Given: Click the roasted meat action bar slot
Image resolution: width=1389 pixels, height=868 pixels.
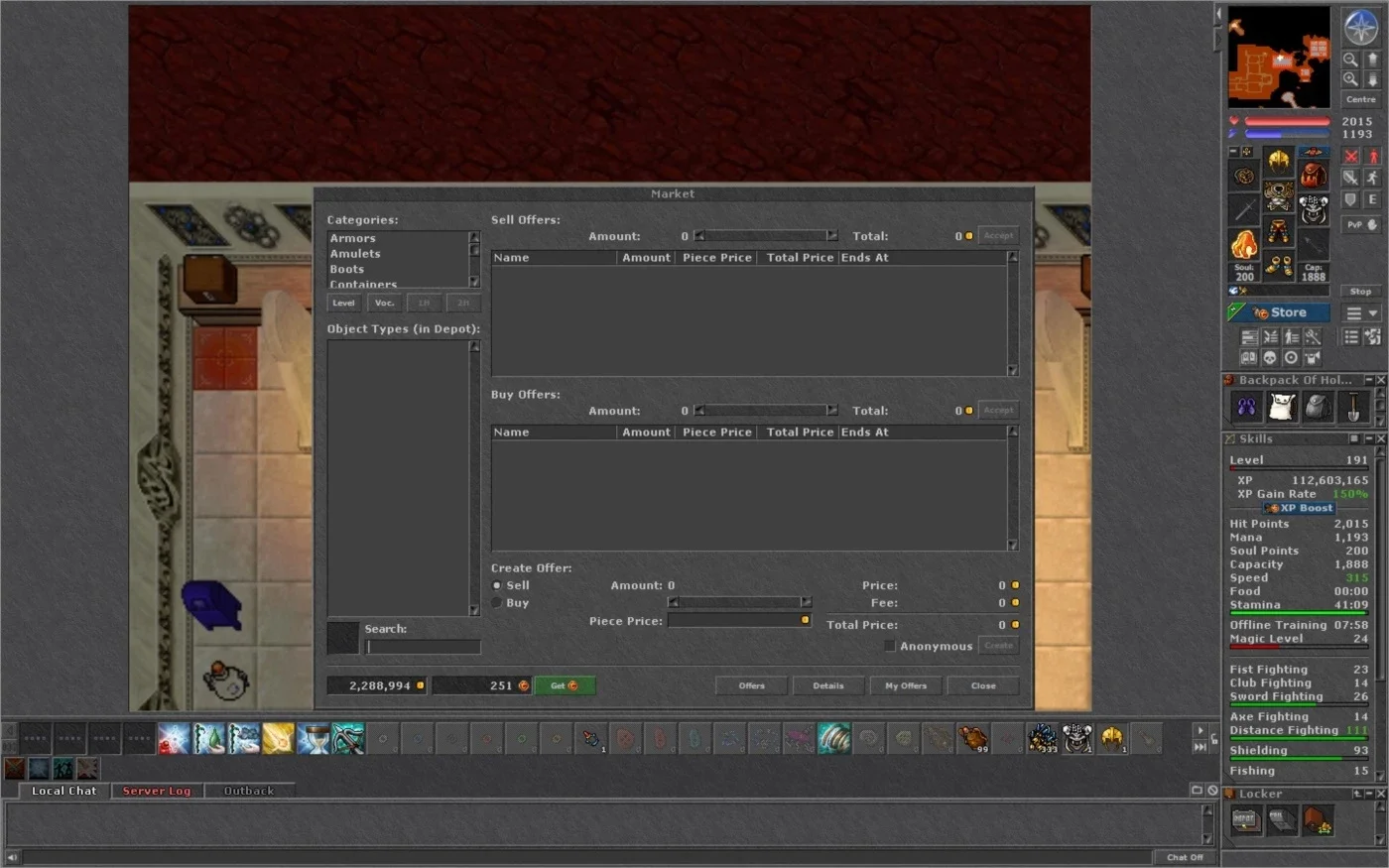Looking at the screenshot, I should [x=972, y=738].
